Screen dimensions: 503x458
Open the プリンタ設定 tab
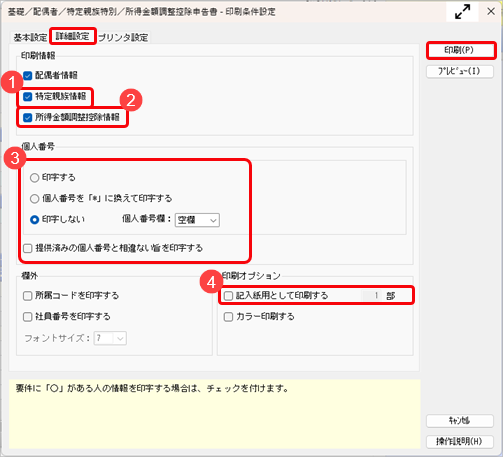pos(123,37)
